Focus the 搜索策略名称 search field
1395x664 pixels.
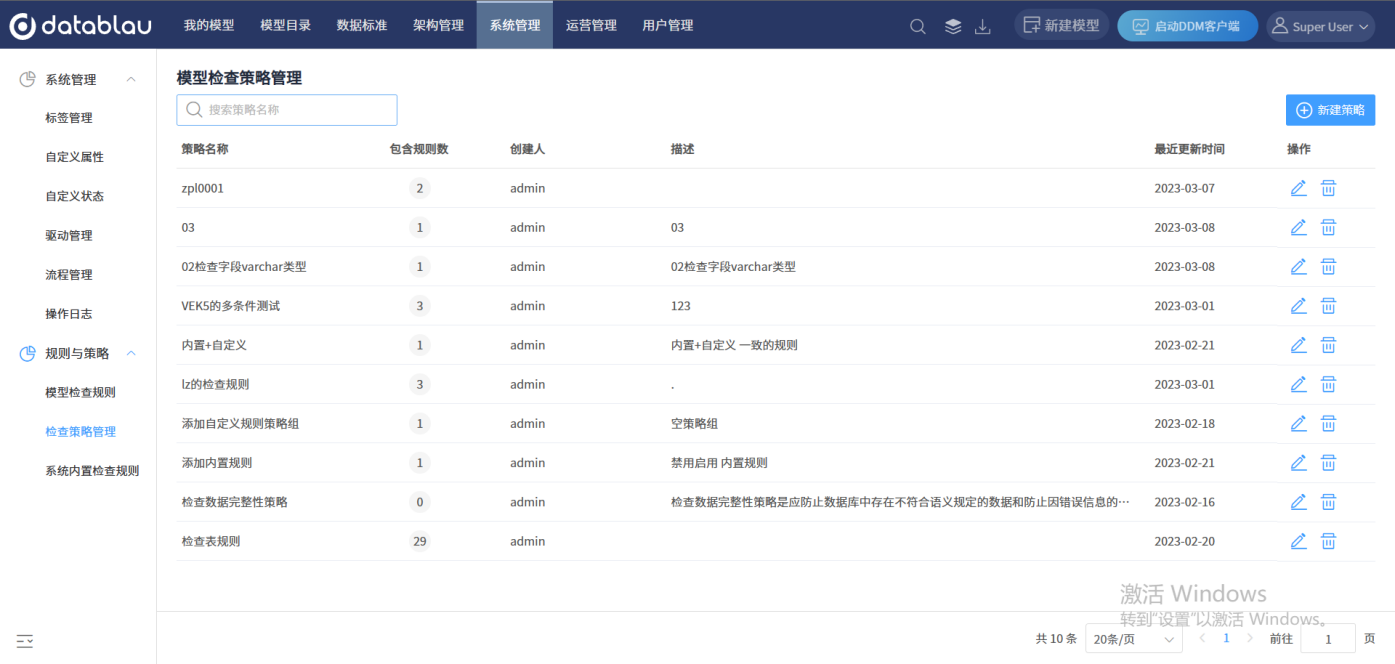[287, 110]
